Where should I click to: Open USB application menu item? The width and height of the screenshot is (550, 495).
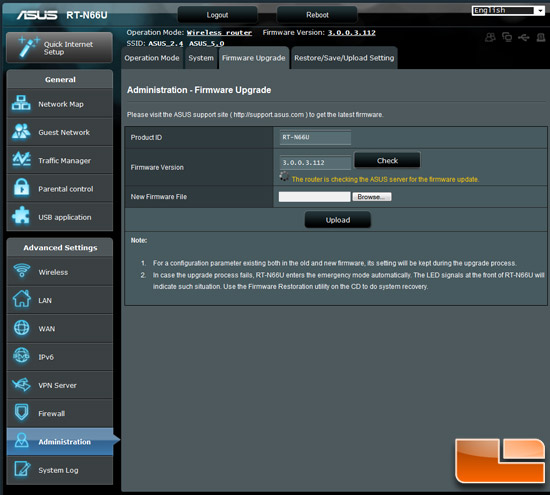pos(60,217)
